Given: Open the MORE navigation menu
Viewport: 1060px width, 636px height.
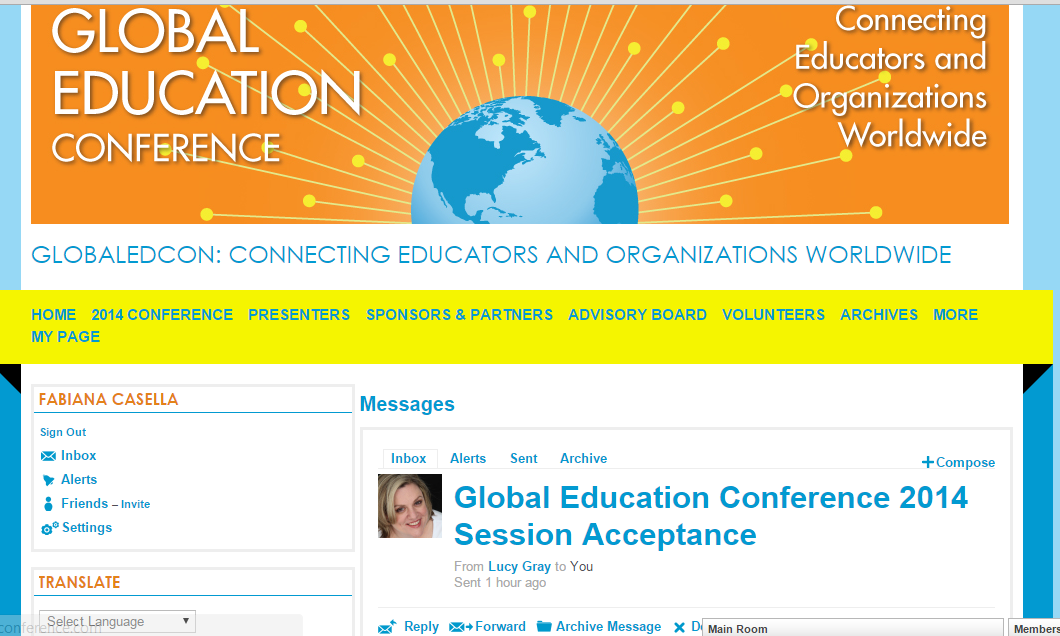Looking at the screenshot, I should [955, 315].
